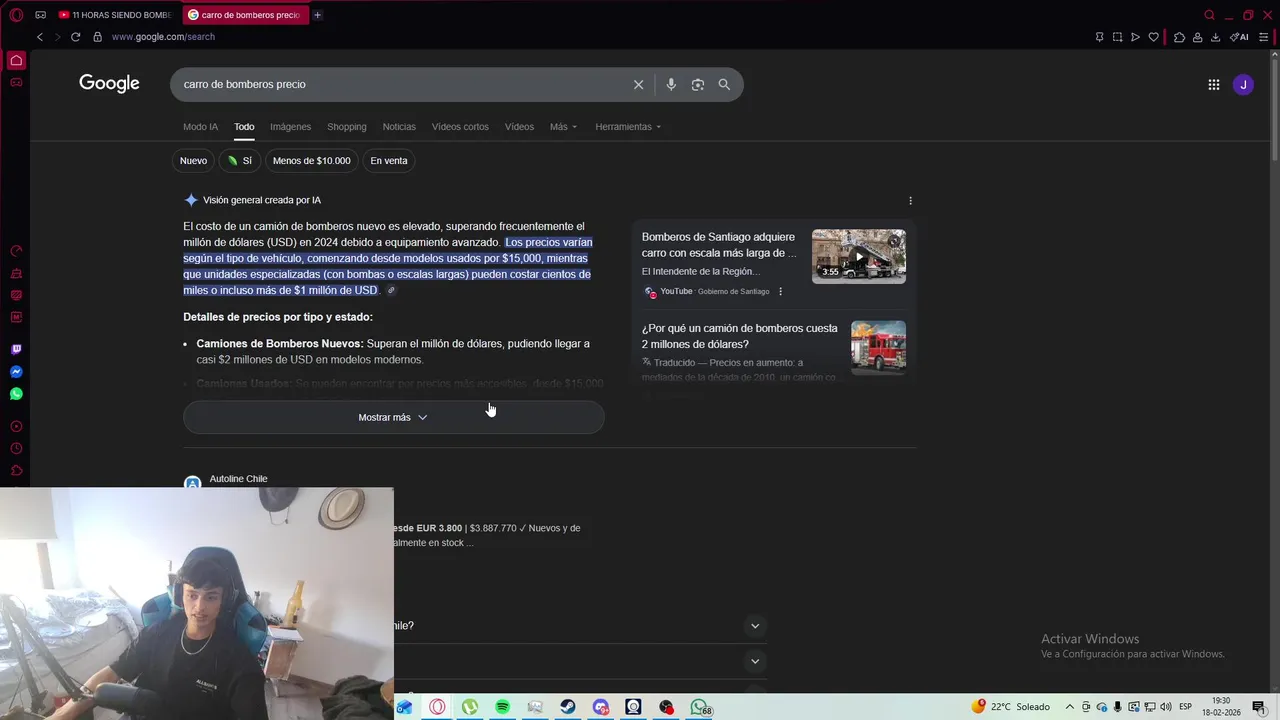Search by image with the Lens camera icon

point(698,84)
